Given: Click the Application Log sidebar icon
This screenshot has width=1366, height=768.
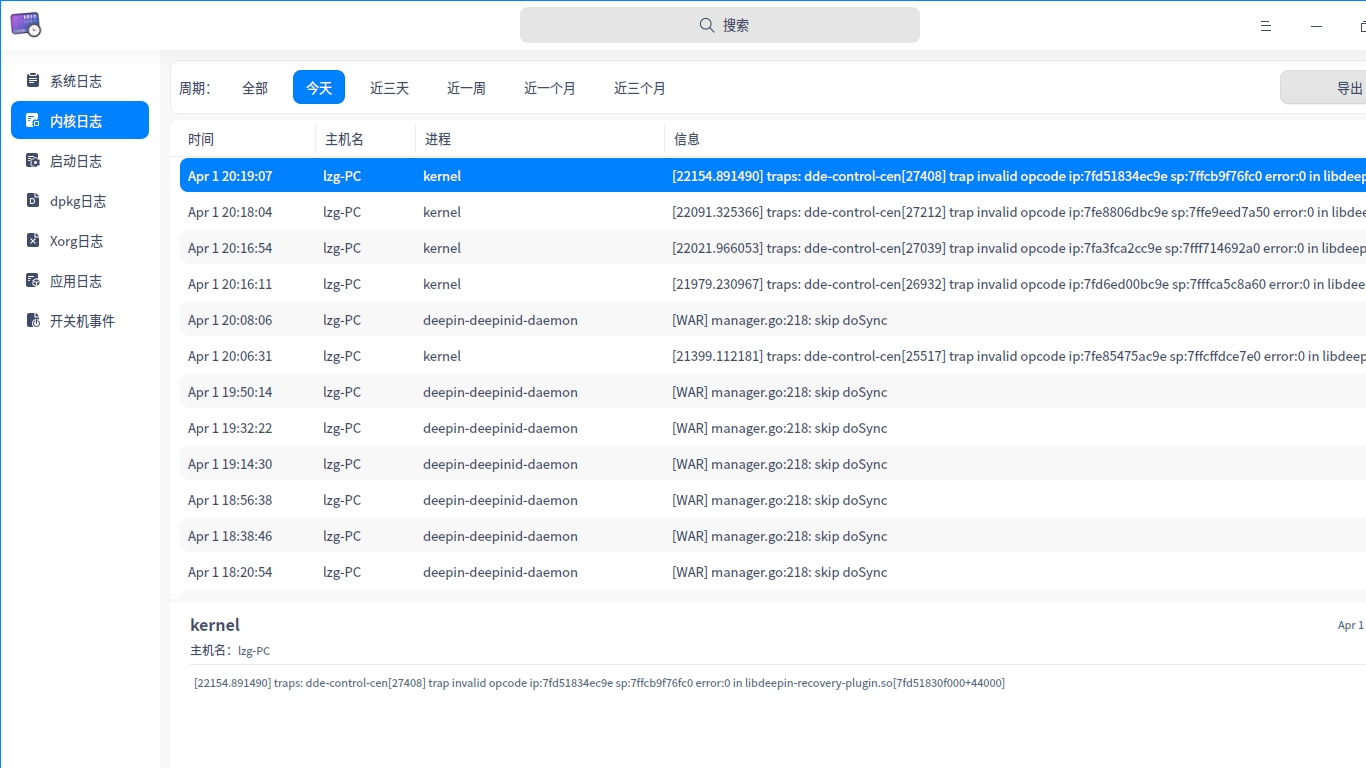Looking at the screenshot, I should coord(33,281).
